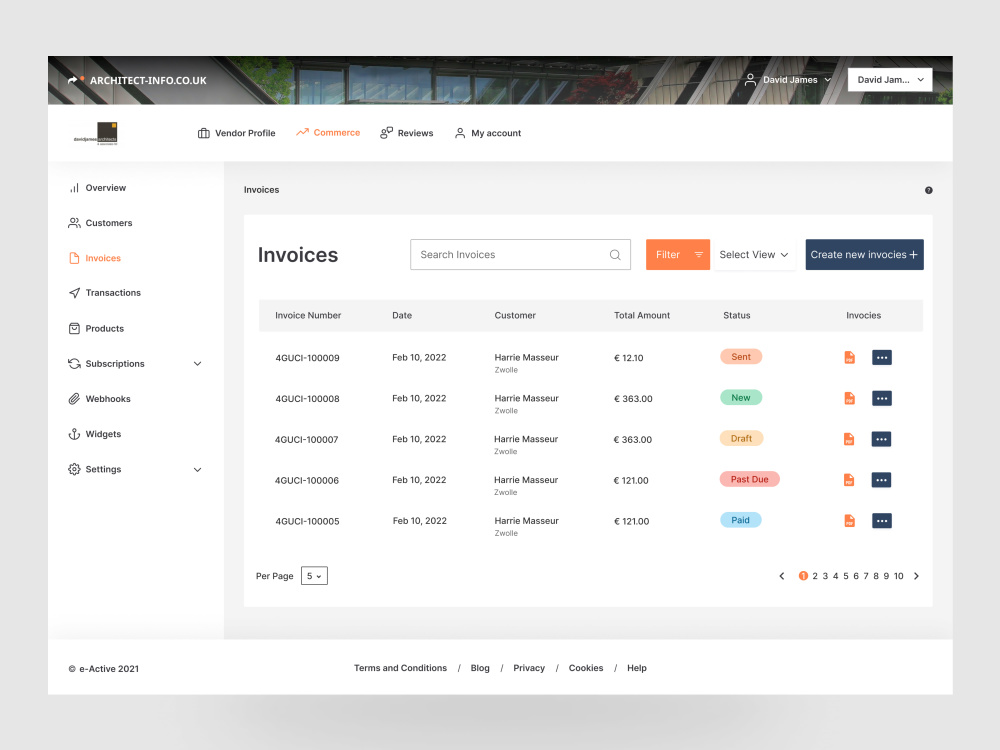
Task: Open Products in the sidebar
Action: coord(96,328)
